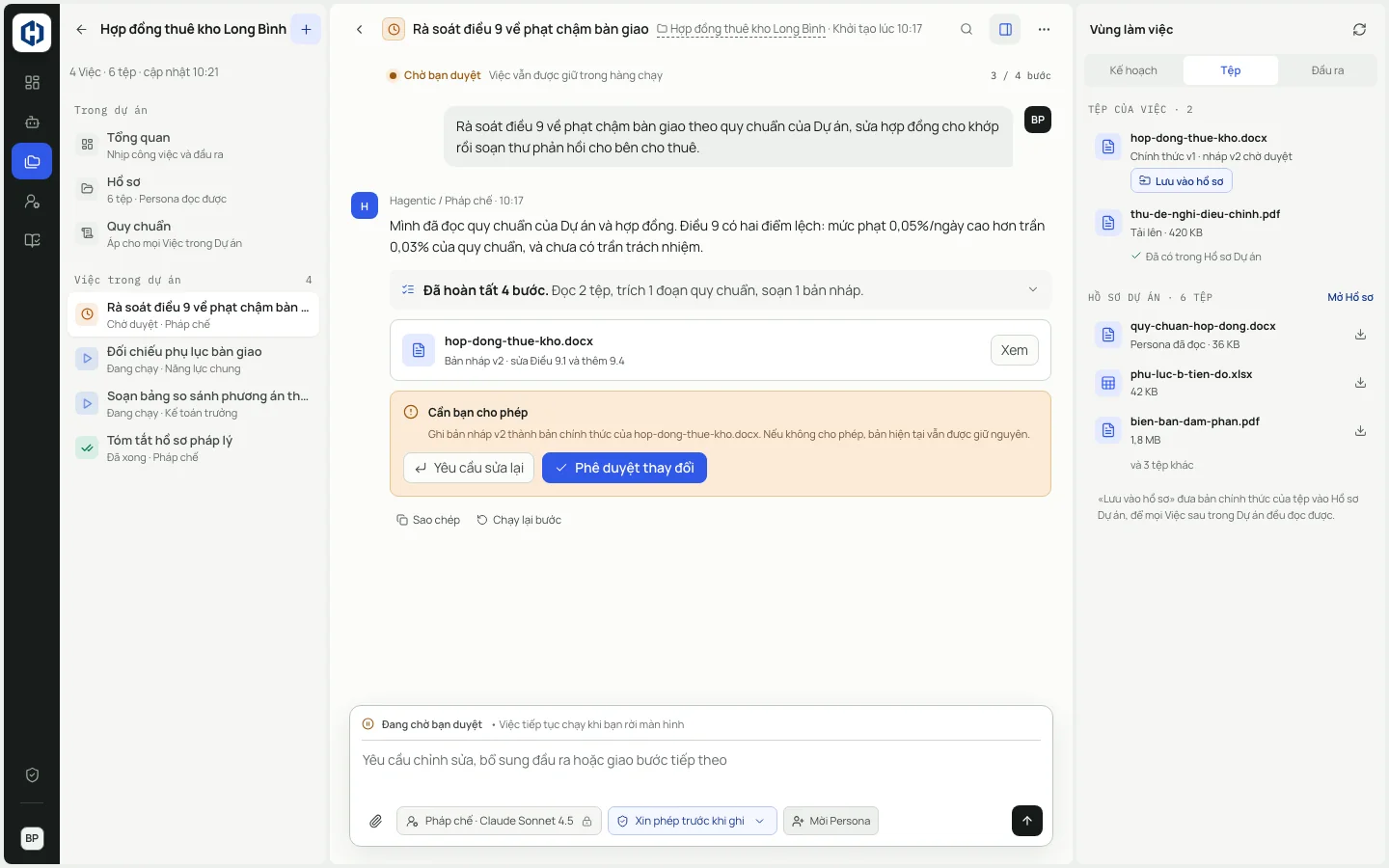The image size is (1389, 868).
Task: Send the message with the arrow button
Action: [1027, 821]
